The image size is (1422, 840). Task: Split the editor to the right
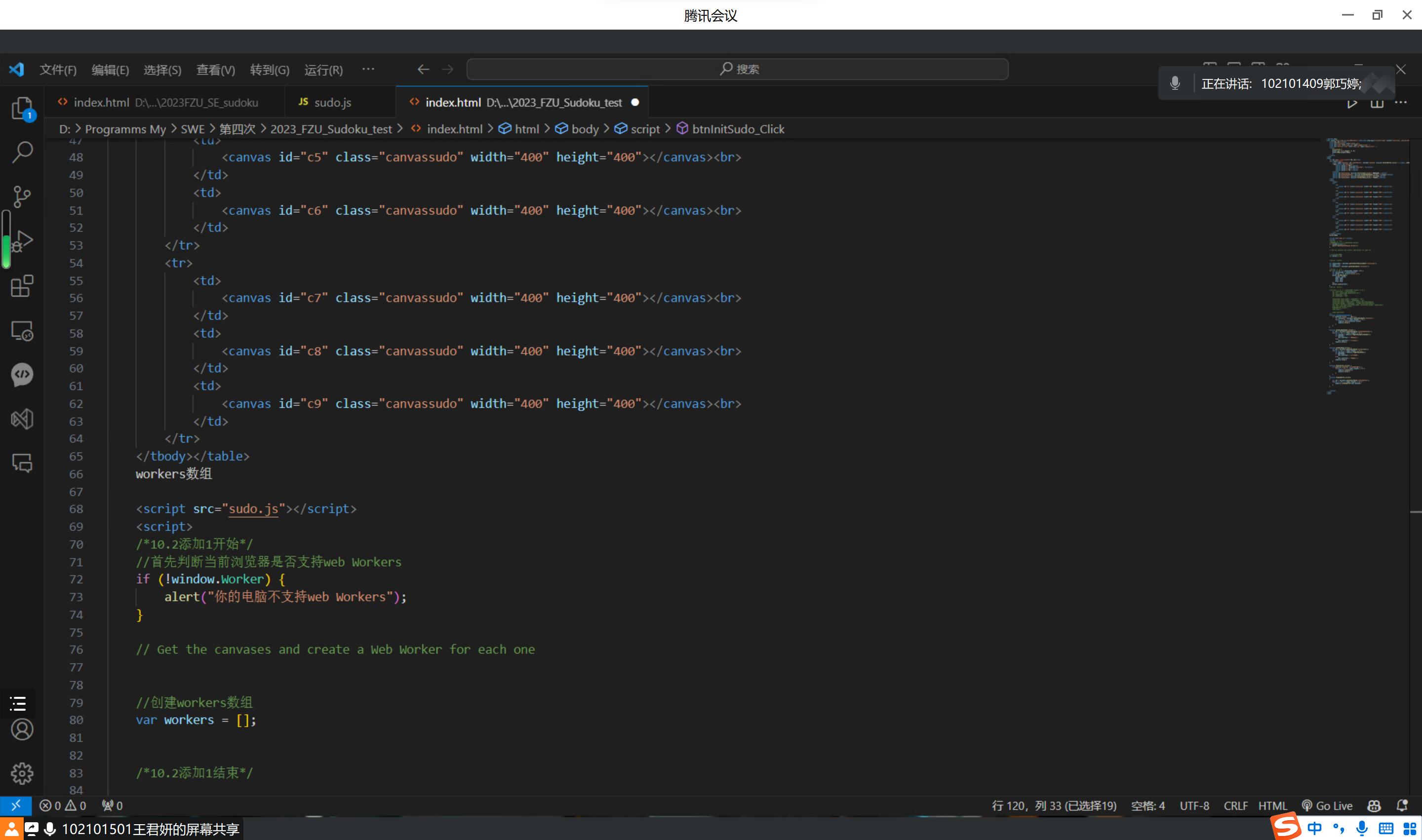click(1377, 103)
